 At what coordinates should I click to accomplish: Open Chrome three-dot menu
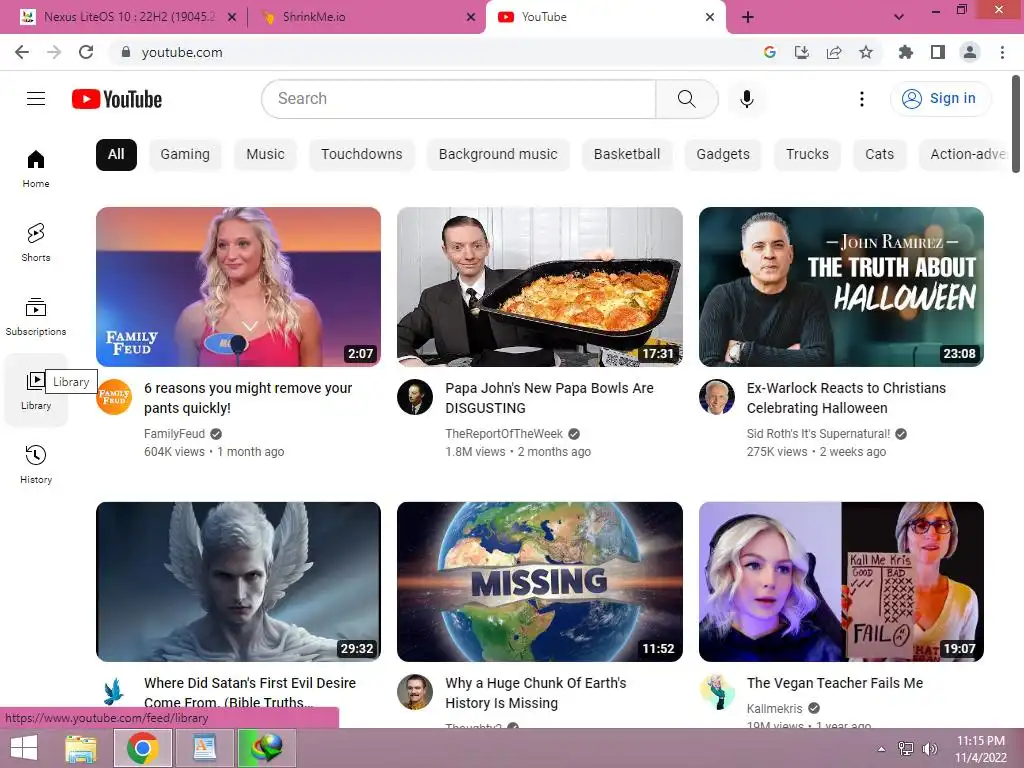[1002, 52]
